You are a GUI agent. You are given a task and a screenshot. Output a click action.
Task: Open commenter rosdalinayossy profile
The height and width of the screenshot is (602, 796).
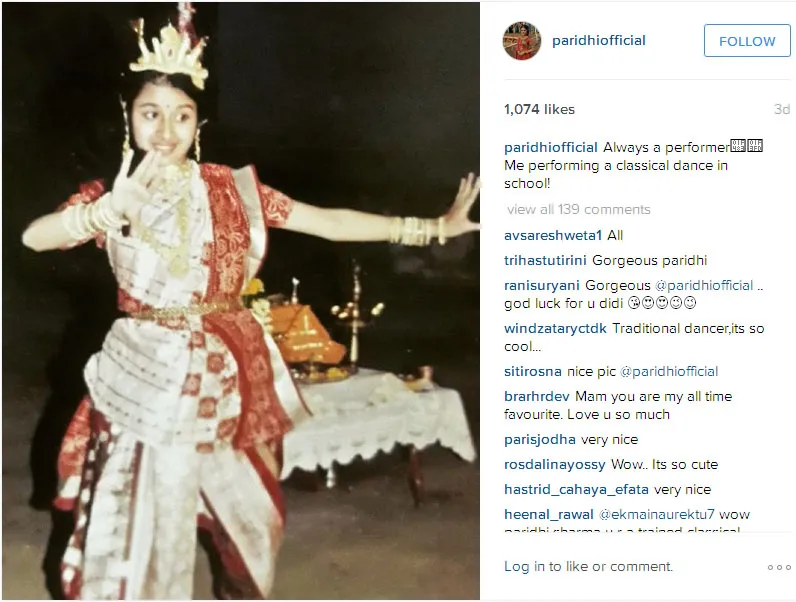[x=555, y=464]
